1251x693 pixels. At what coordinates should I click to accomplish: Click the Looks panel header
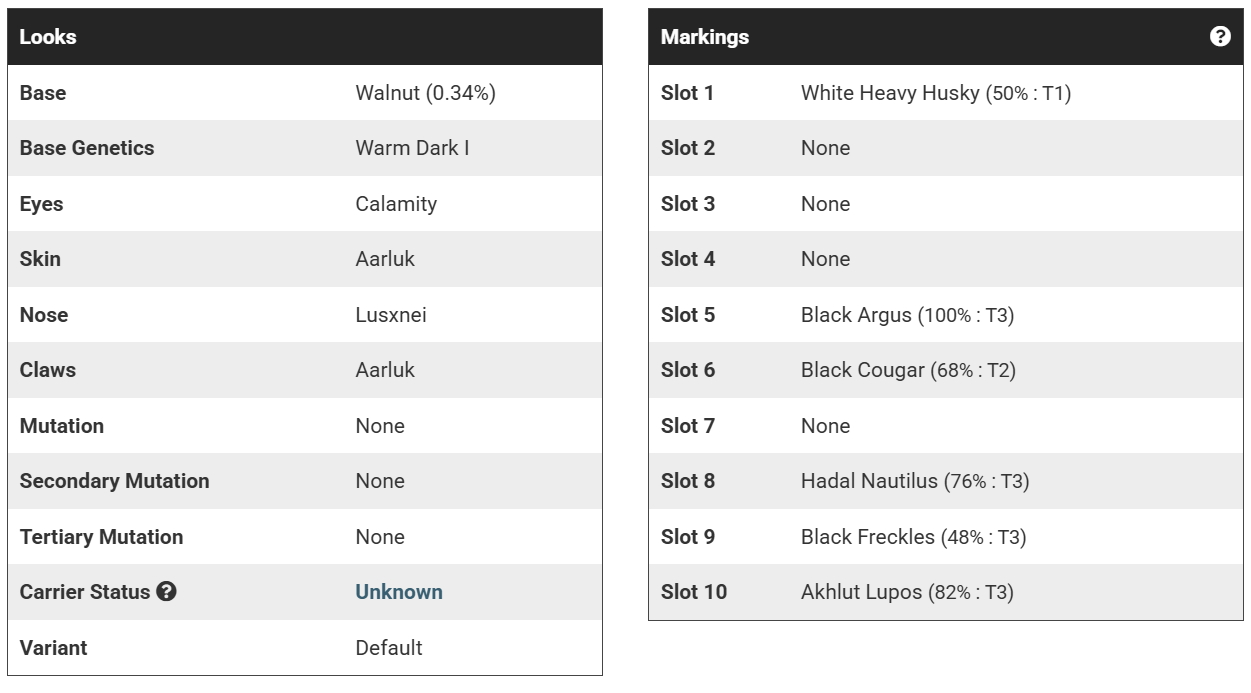pos(48,38)
